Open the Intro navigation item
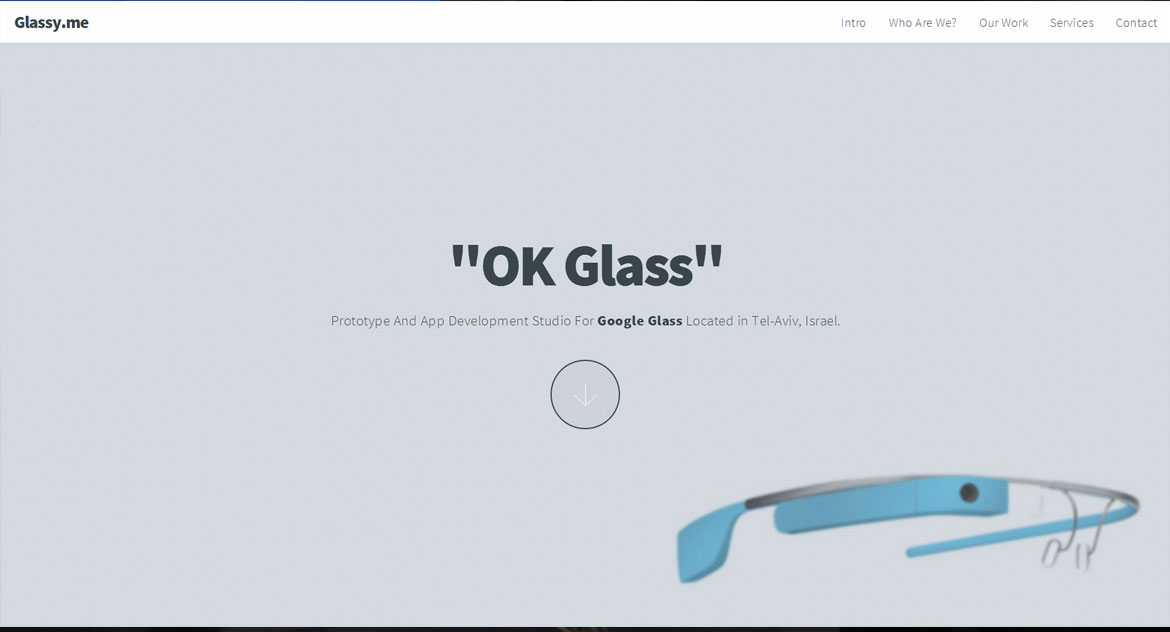The height and width of the screenshot is (632, 1170). pos(853,22)
